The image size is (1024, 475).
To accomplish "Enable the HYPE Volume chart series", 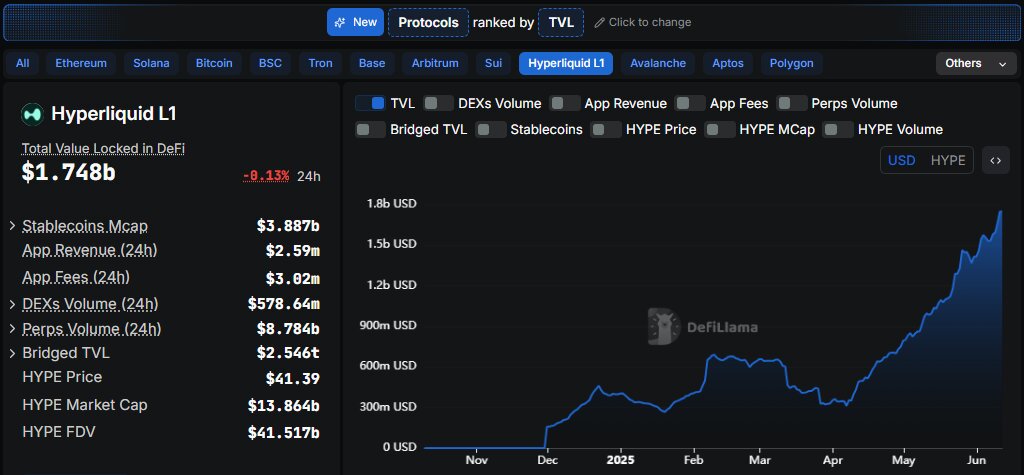I will coord(838,129).
